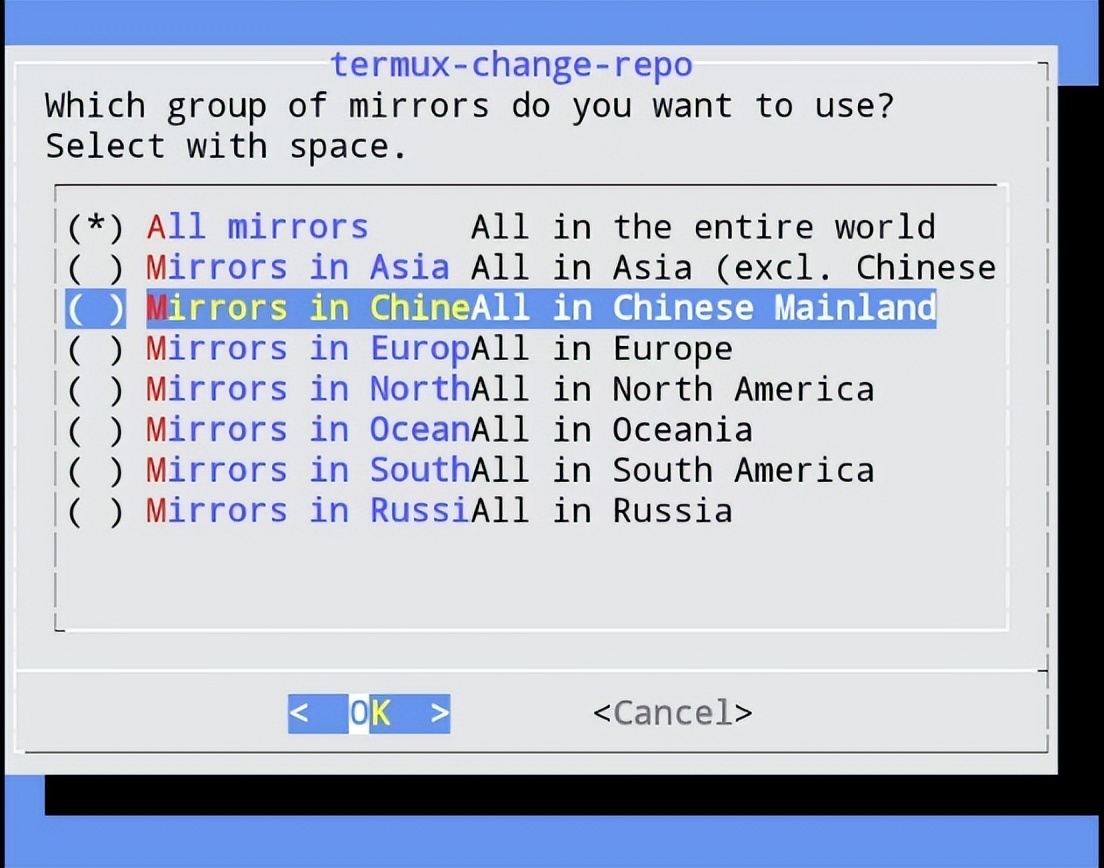
Task: Click the highlighted 'Mirrors in Chine' label
Action: coord(308,308)
